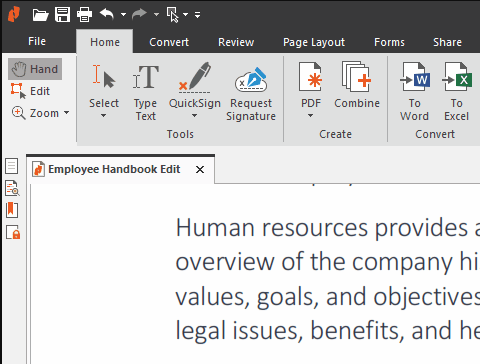Viewport: 480px width, 364px height.
Task: Customize quick access toolbar menu arrow
Action: pos(198,15)
